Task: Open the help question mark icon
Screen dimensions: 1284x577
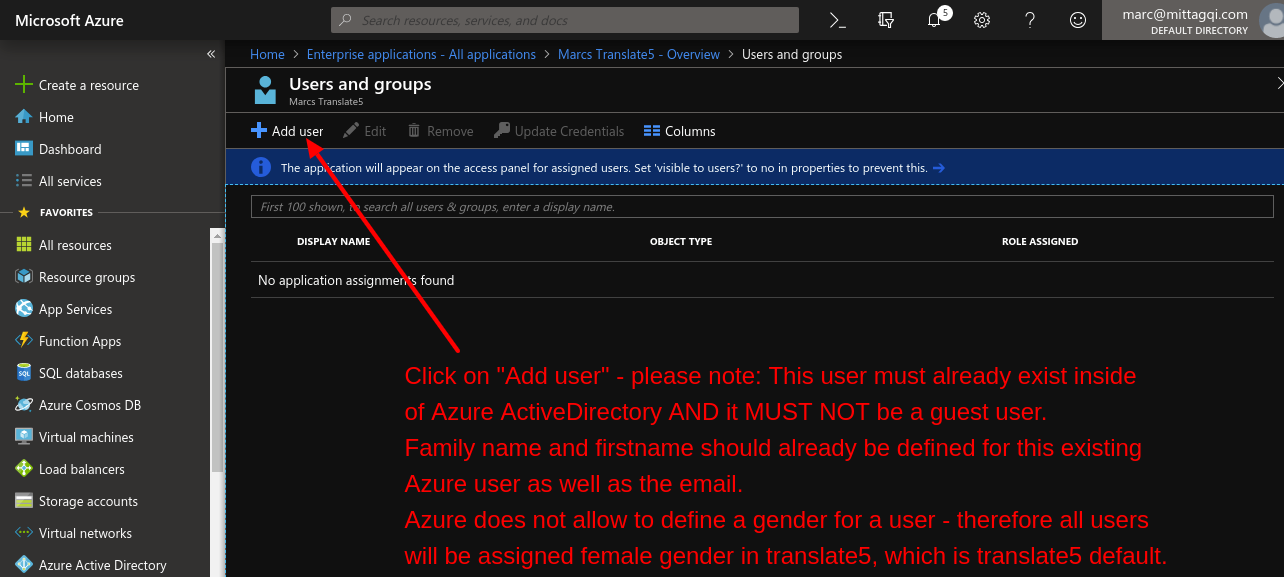Action: [1030, 20]
